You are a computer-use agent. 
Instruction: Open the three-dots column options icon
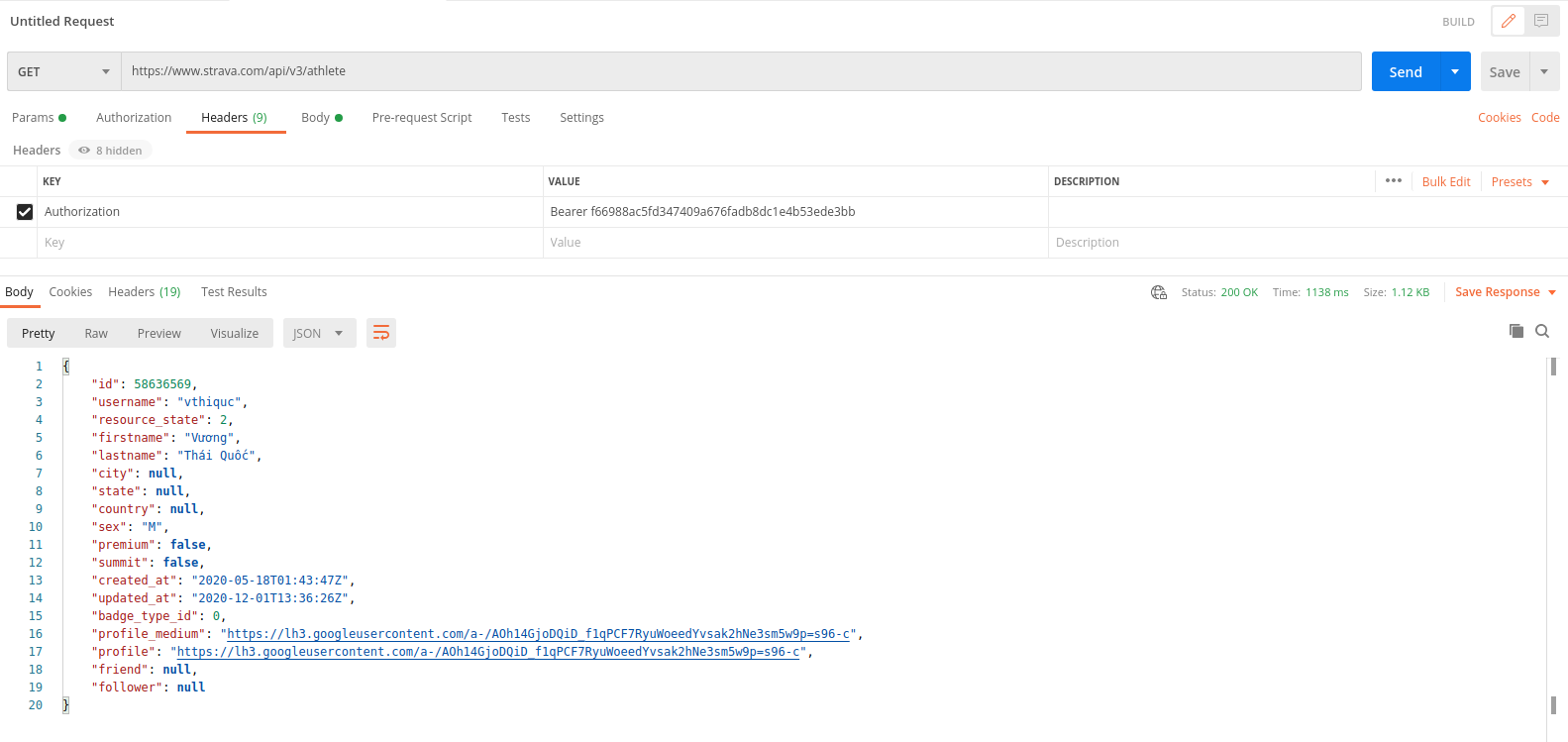(x=1394, y=181)
